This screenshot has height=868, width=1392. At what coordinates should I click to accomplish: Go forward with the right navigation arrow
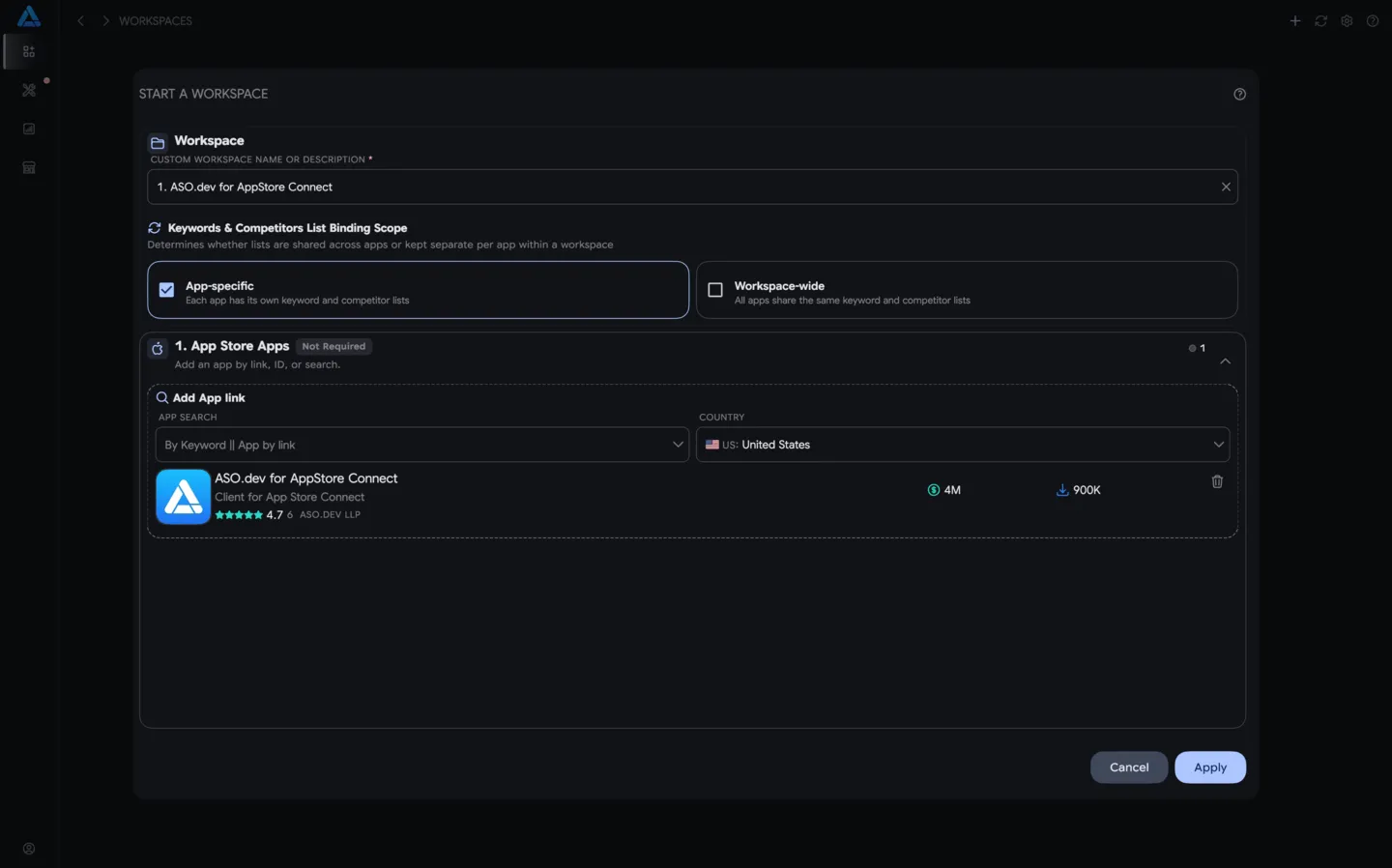click(105, 21)
